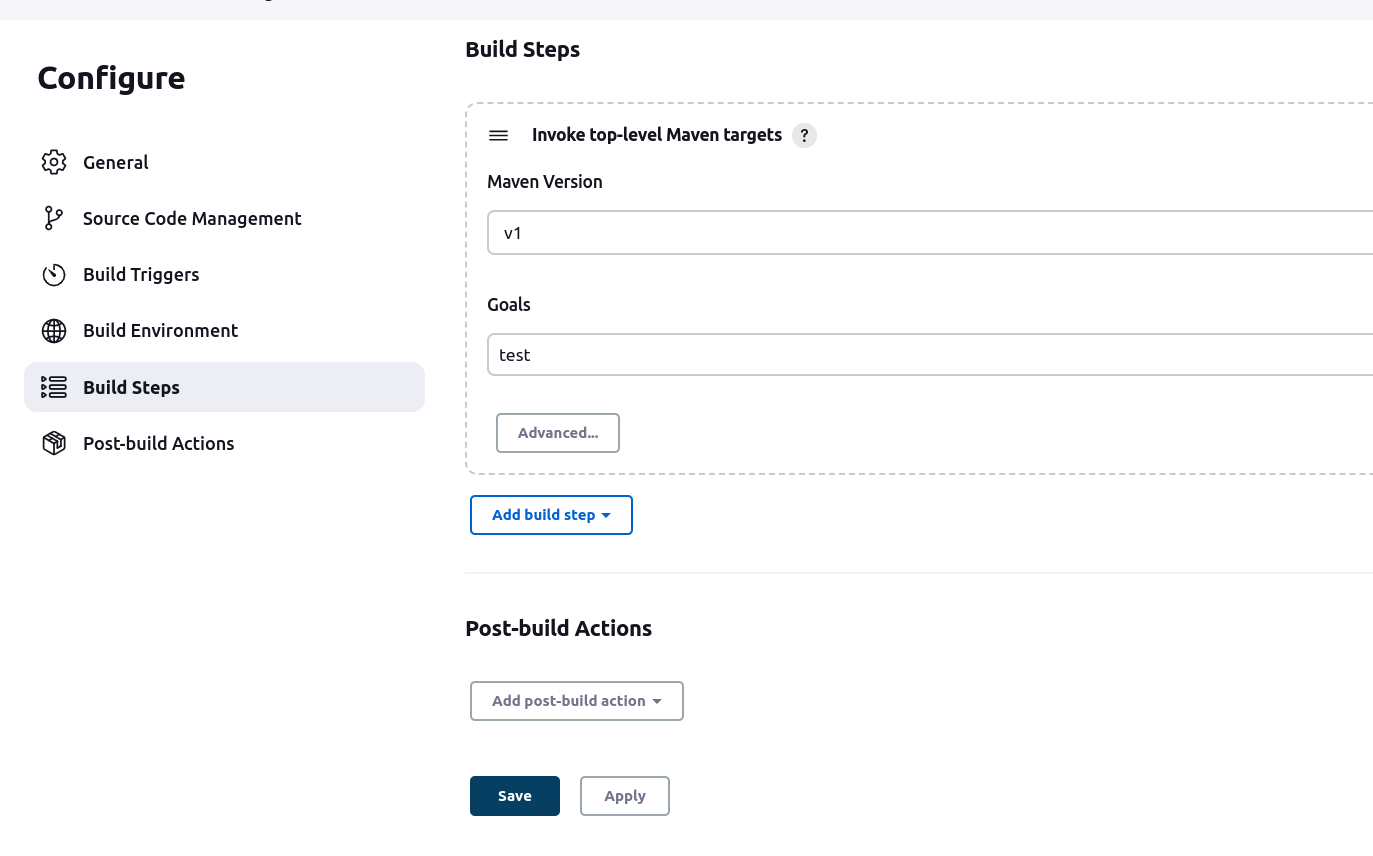This screenshot has height=856, width=1373.
Task: Open help for Invoke top-level Maven targets
Action: click(804, 135)
